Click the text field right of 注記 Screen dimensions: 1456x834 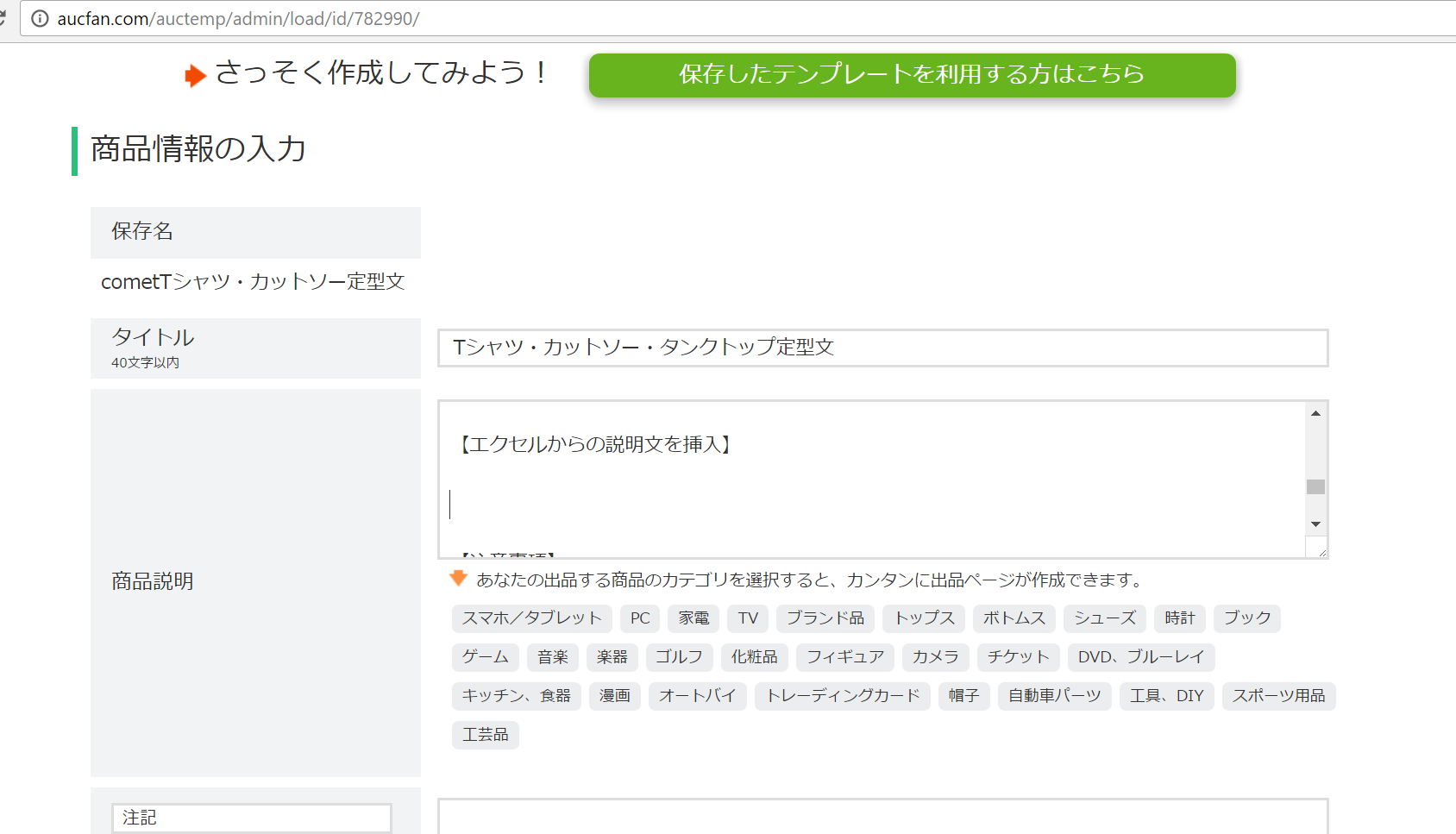coord(882,817)
